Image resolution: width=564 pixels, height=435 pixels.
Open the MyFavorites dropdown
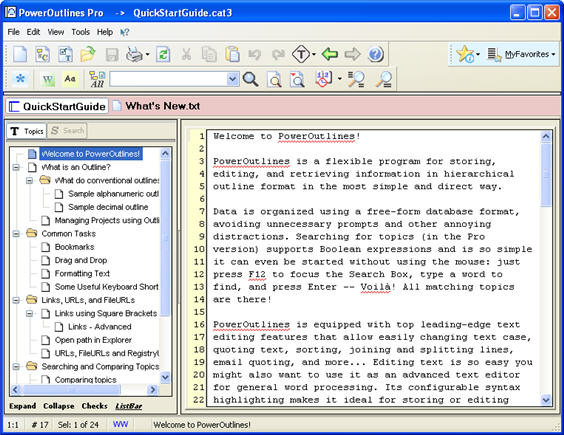521,54
